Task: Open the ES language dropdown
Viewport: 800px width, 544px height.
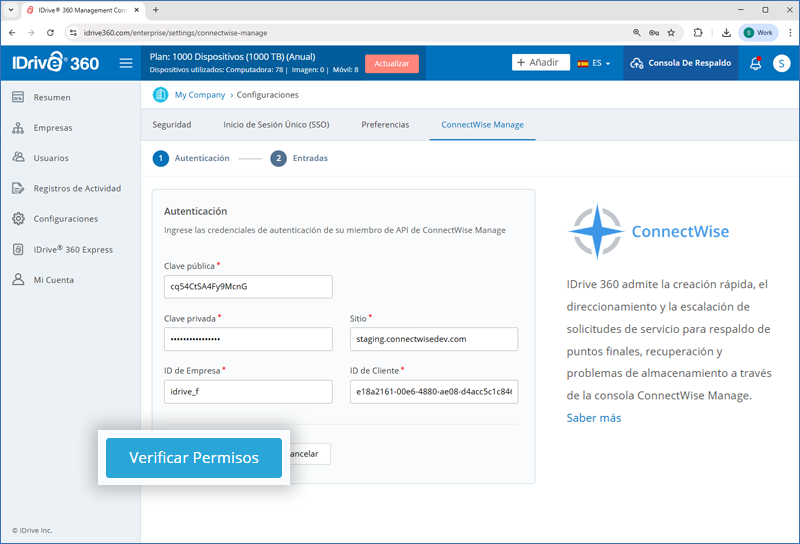Action: click(x=594, y=63)
